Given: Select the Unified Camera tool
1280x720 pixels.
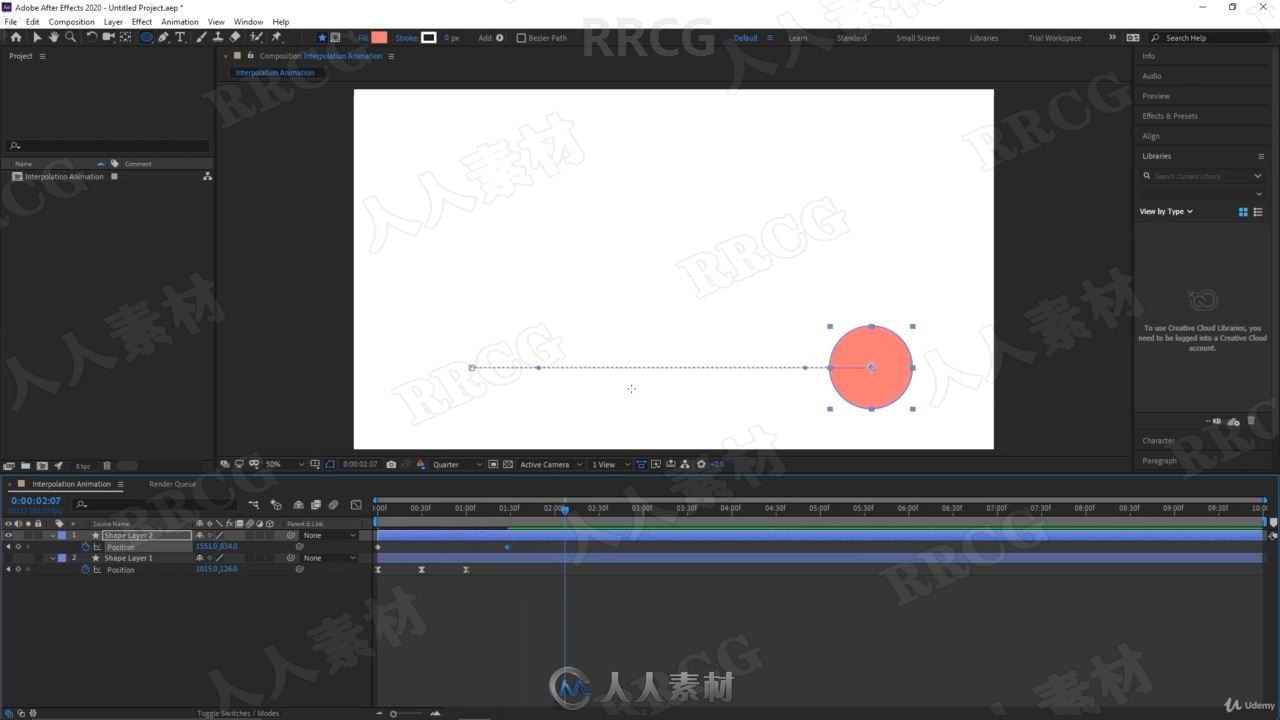Looking at the screenshot, I should click(108, 37).
